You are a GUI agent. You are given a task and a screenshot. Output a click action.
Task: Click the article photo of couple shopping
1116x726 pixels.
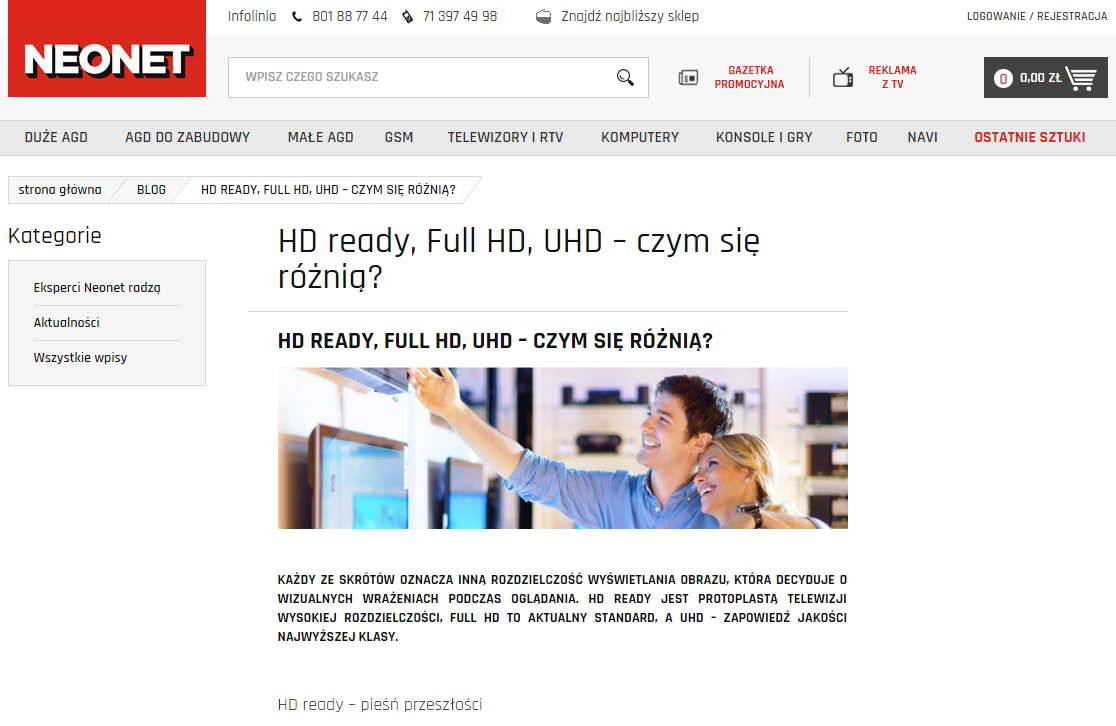point(562,448)
